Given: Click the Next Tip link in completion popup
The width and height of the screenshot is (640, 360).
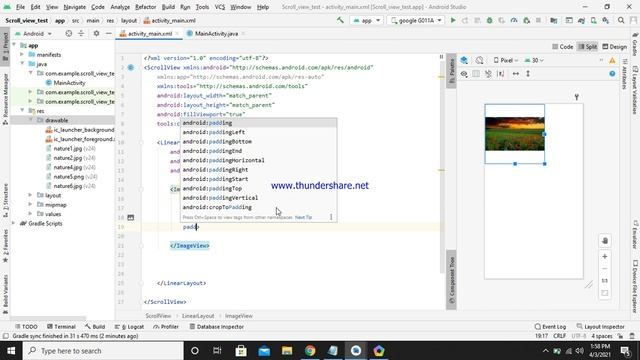Looking at the screenshot, I should tap(303, 218).
